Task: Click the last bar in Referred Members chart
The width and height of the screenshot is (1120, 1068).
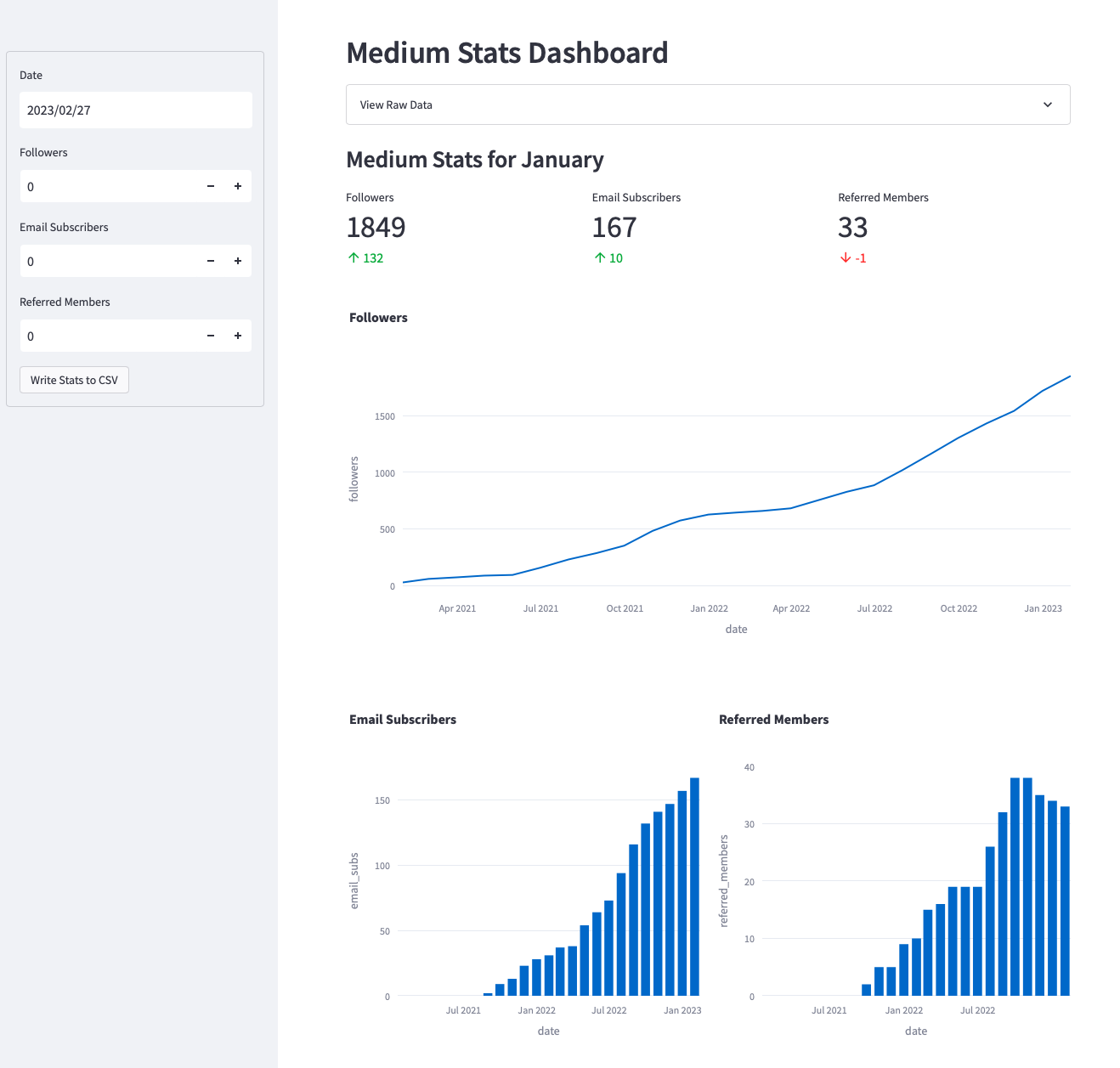Action: click(x=1065, y=901)
